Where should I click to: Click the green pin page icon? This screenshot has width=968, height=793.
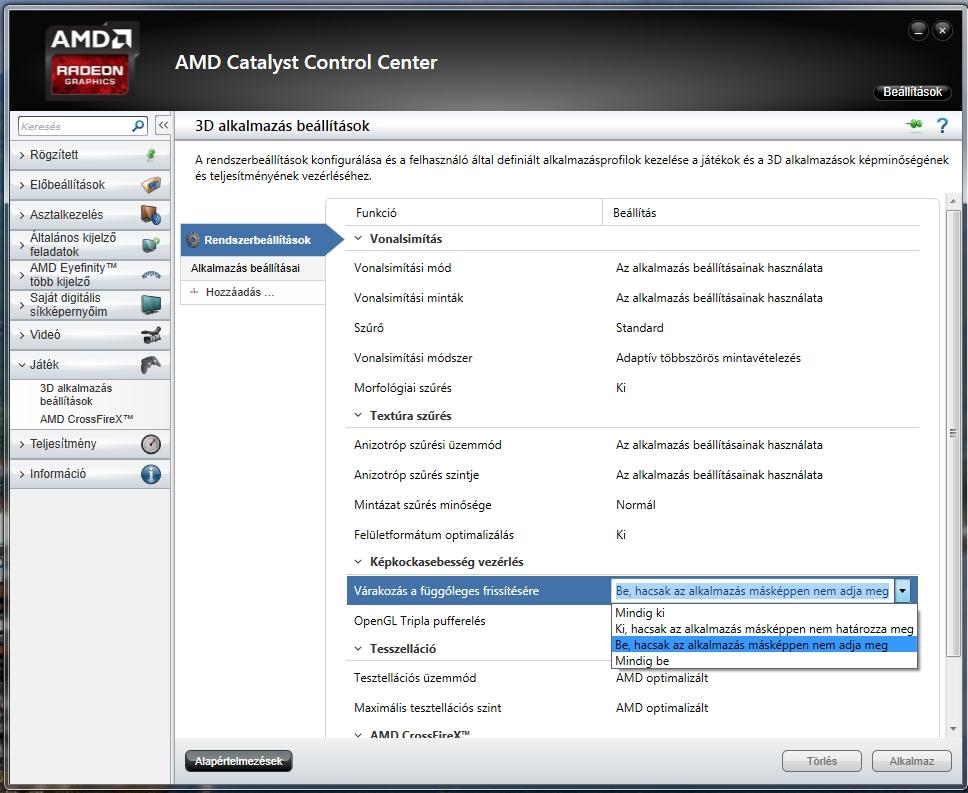[x=914, y=125]
